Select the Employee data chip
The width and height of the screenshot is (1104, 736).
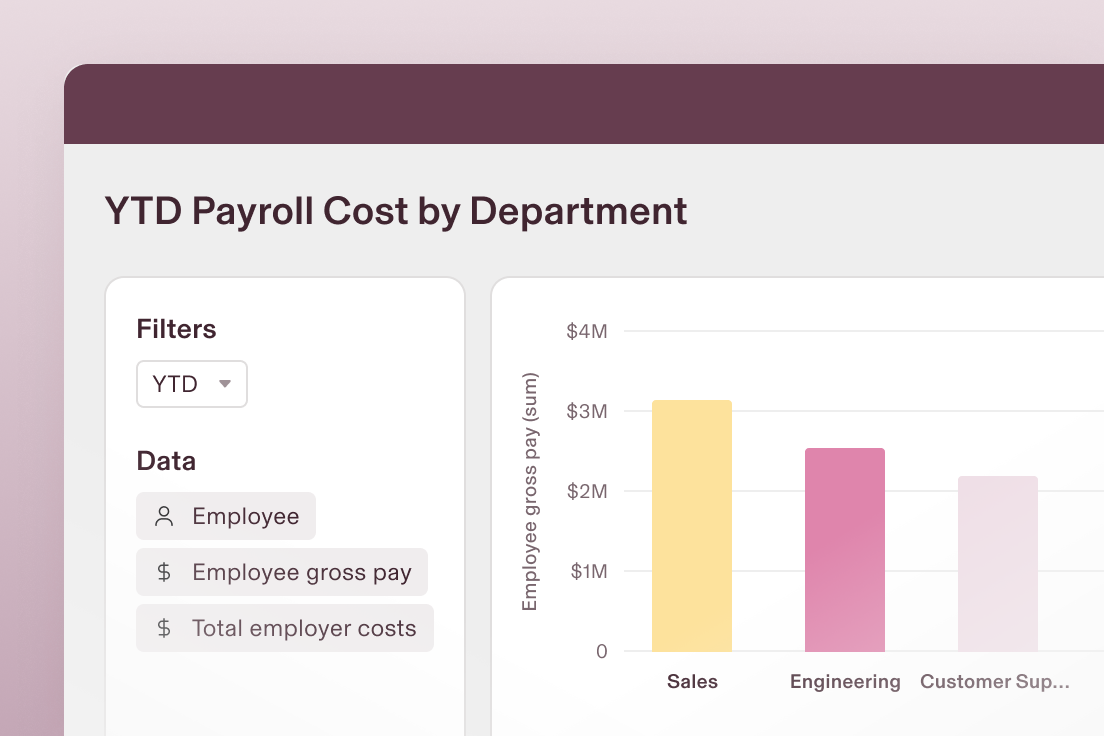pyautogui.click(x=226, y=516)
